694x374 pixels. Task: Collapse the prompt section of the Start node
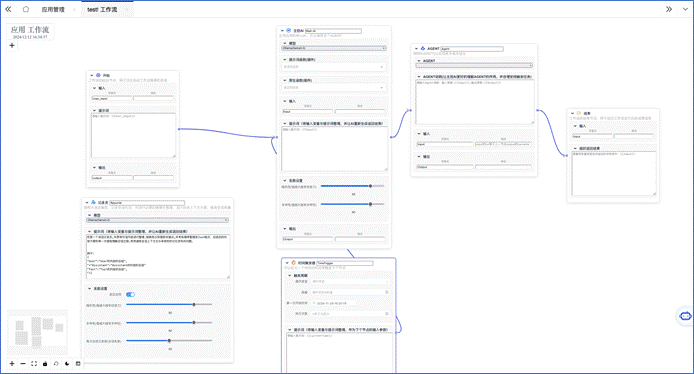[x=94, y=110]
